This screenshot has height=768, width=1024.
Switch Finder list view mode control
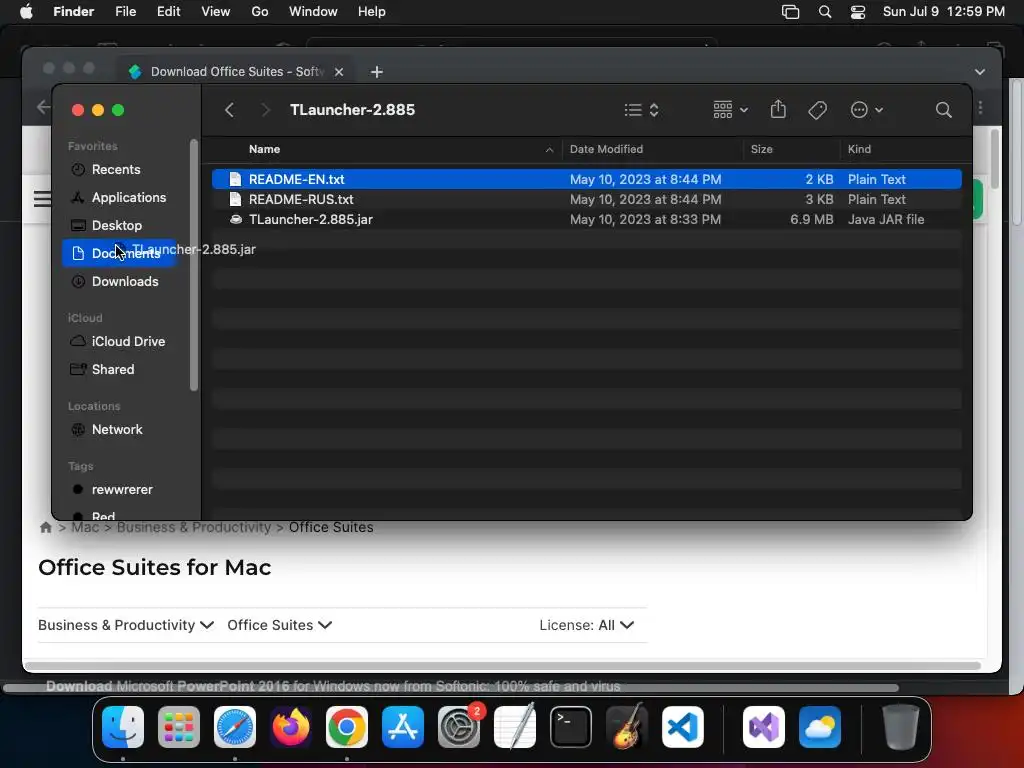[641, 110]
